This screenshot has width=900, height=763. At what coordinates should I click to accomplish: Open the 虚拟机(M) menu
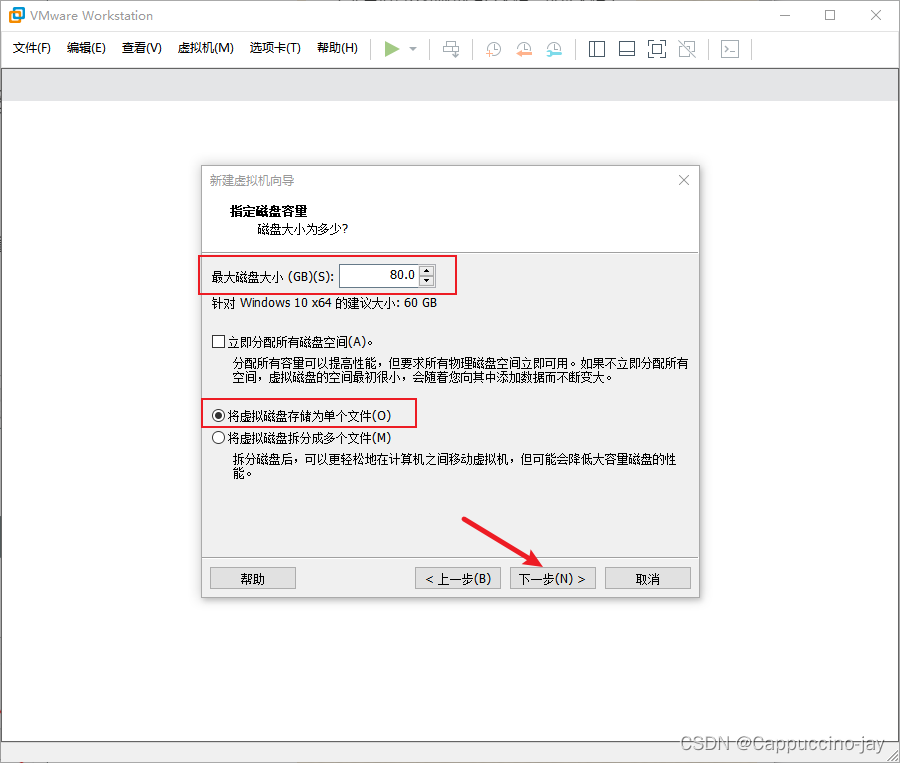click(205, 45)
